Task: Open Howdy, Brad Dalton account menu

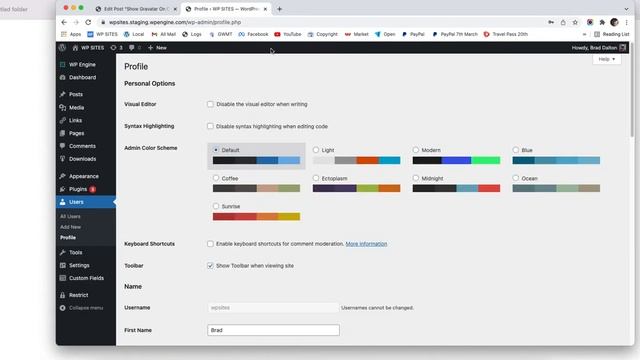Action: (x=598, y=48)
